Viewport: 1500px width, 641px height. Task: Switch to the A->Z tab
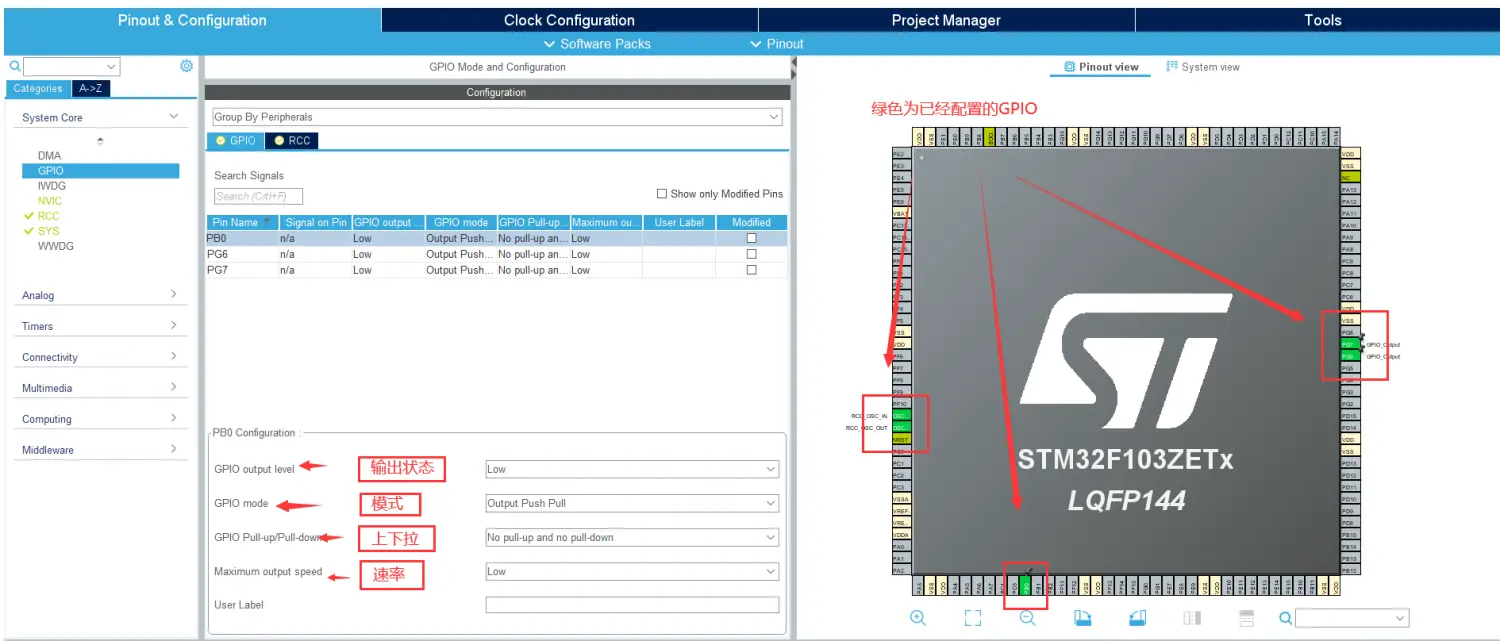90,88
